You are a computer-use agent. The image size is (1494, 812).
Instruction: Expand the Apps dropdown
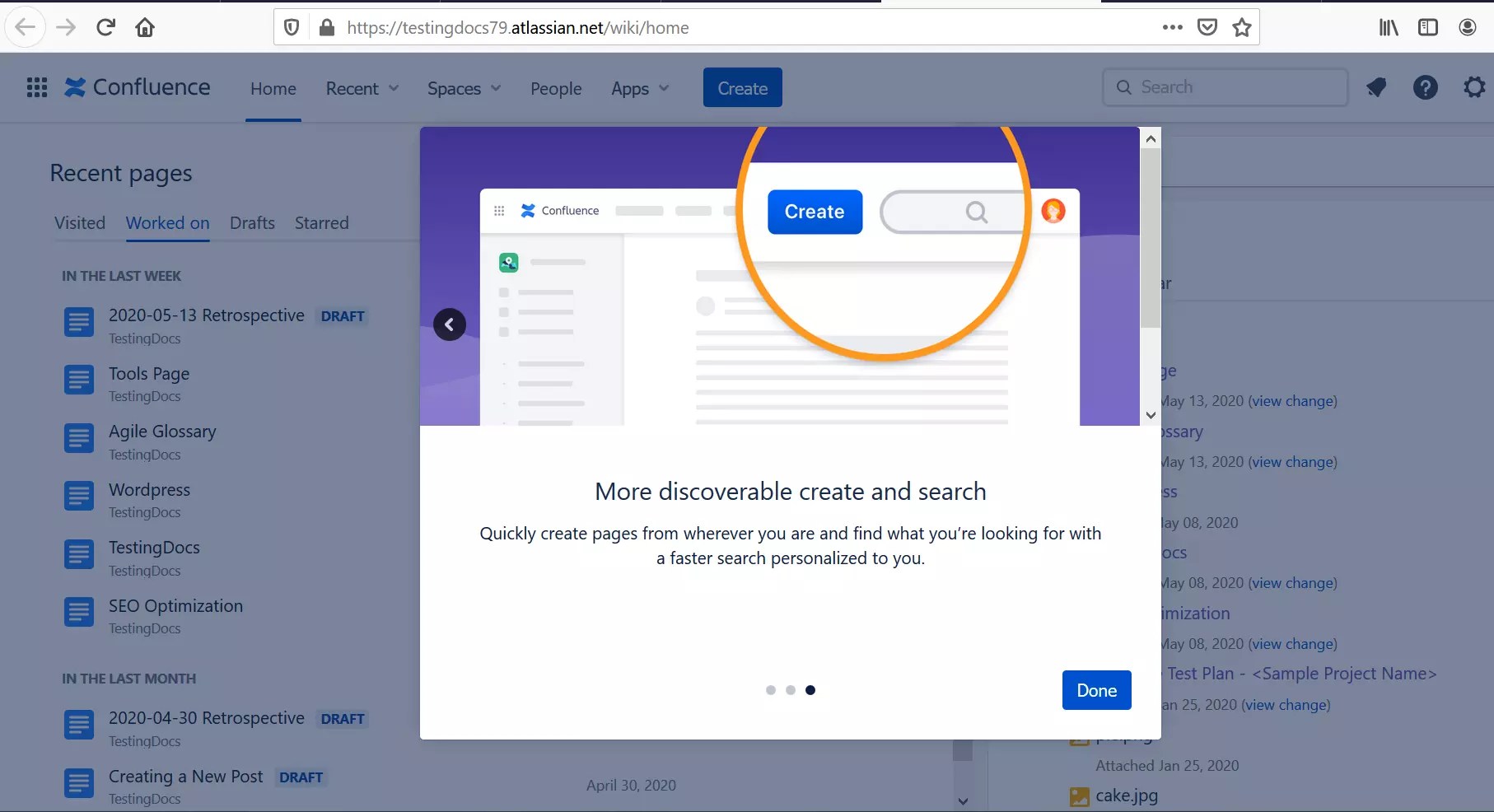coord(640,88)
